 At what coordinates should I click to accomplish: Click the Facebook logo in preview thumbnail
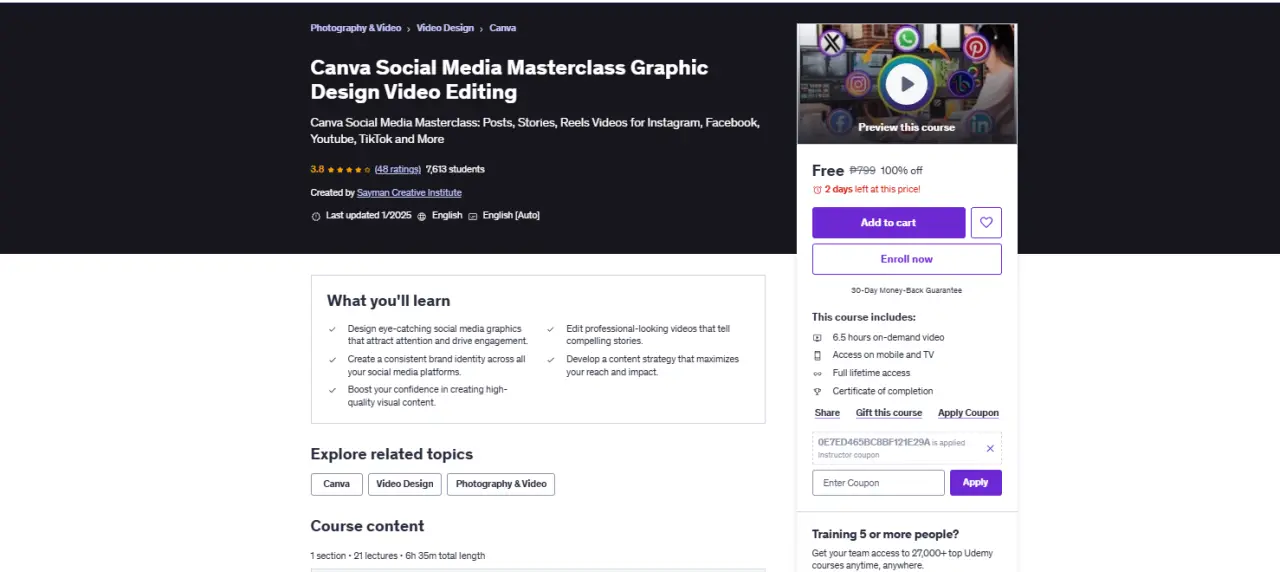tap(839, 122)
